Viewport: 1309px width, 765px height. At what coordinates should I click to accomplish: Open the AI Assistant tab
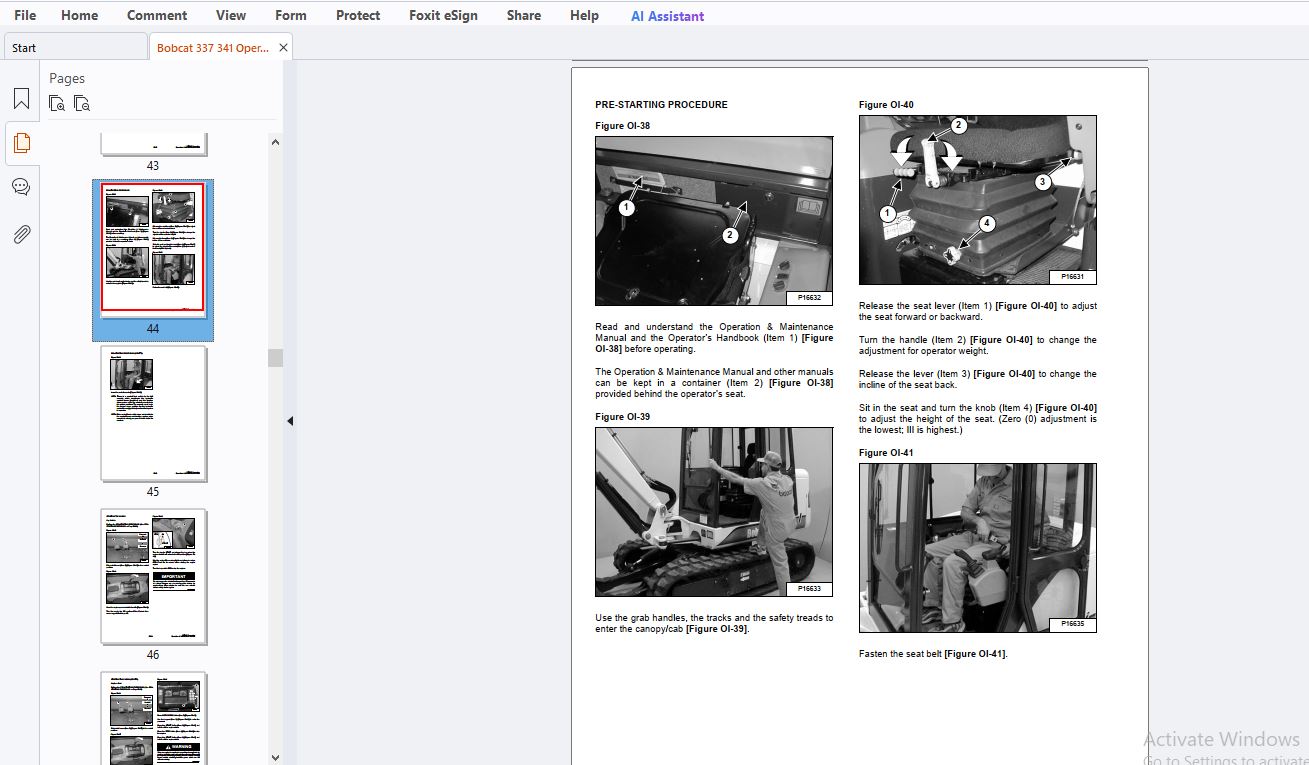pos(667,16)
